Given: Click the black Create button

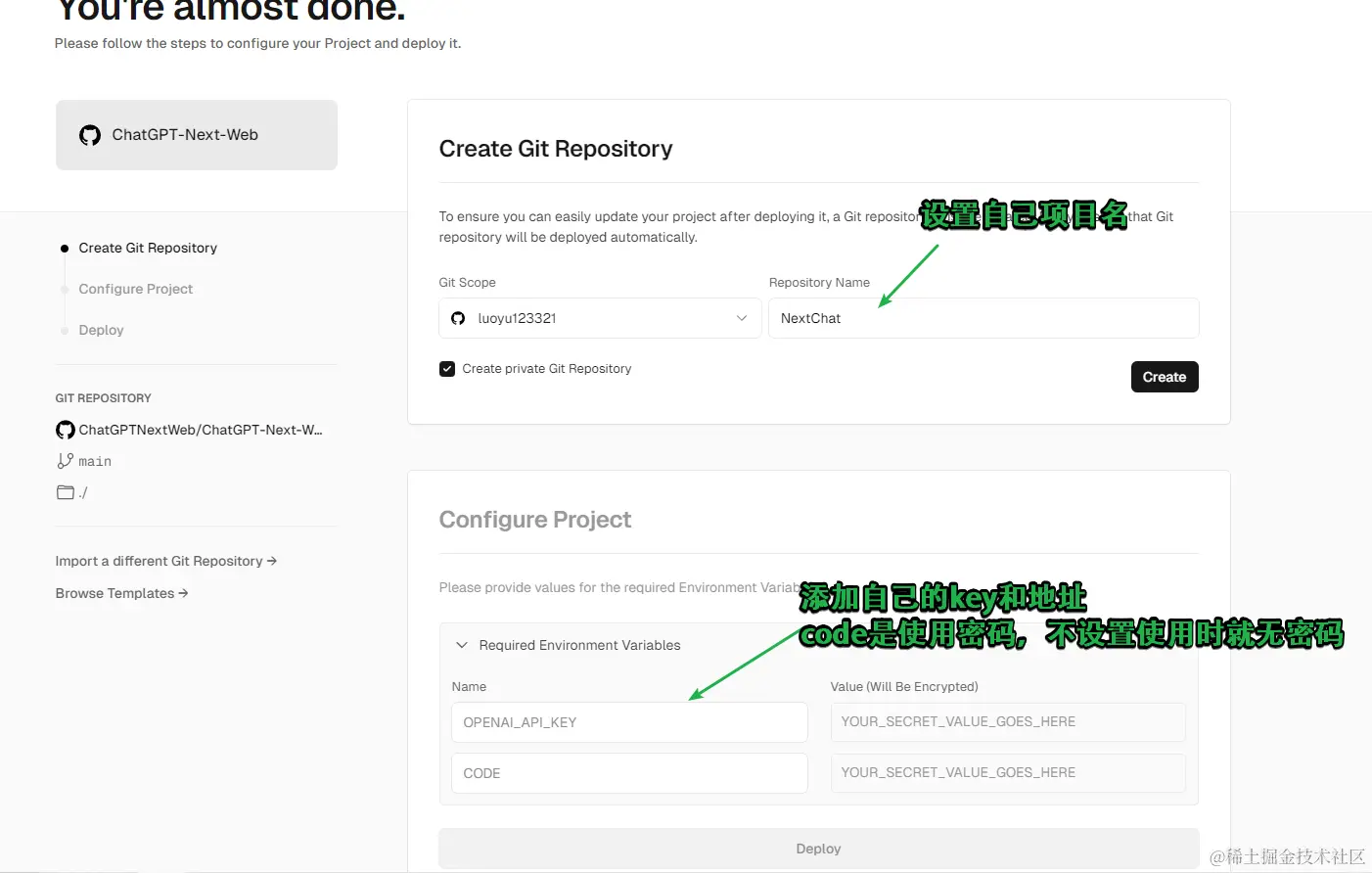Looking at the screenshot, I should click(x=1165, y=377).
